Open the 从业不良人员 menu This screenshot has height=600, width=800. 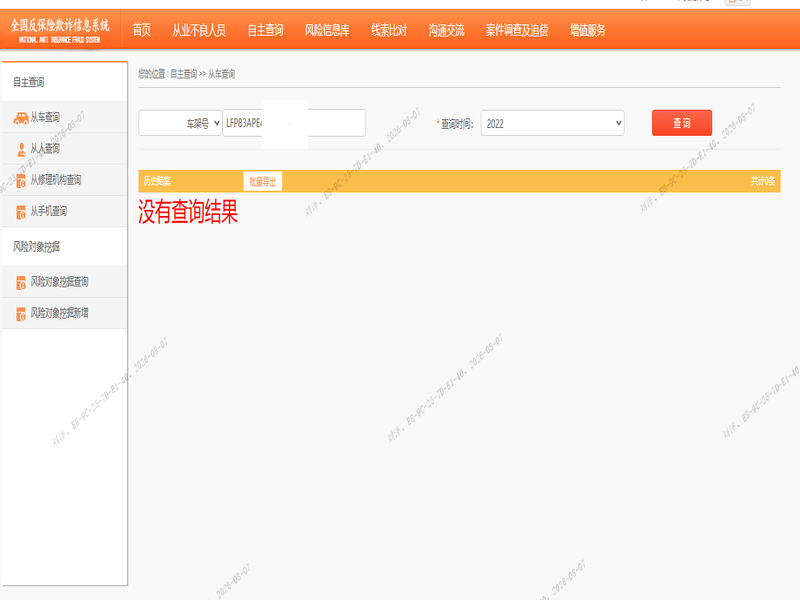199,30
